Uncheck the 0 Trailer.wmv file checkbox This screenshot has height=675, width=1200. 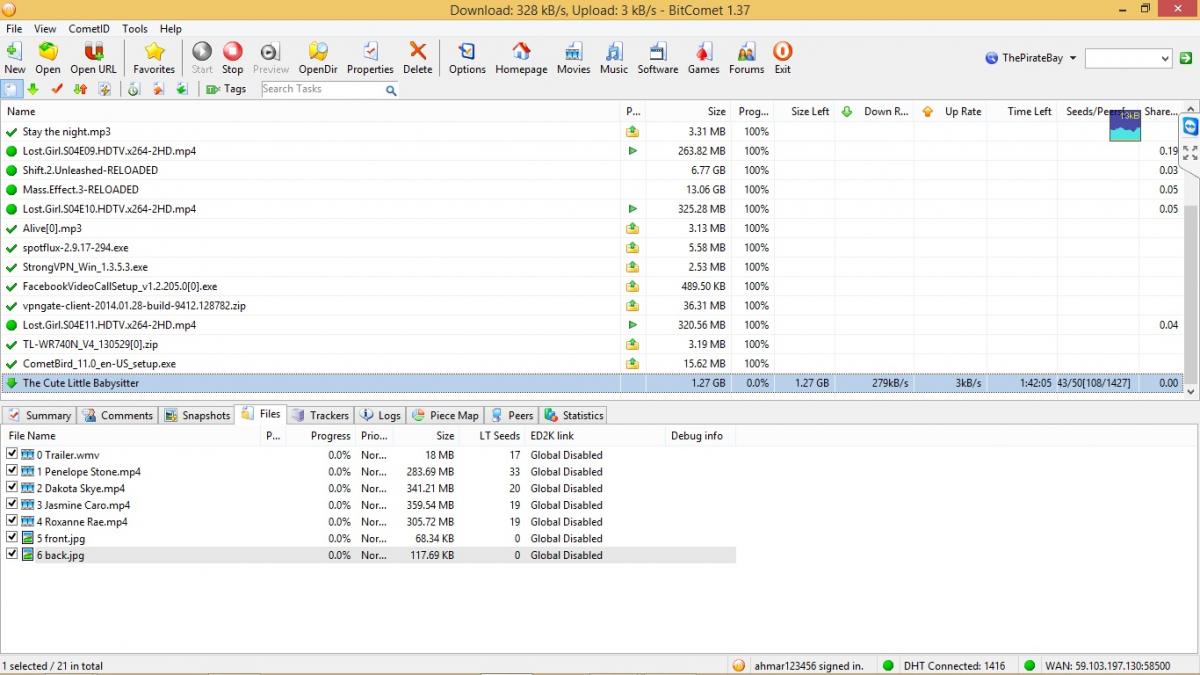click(12, 455)
